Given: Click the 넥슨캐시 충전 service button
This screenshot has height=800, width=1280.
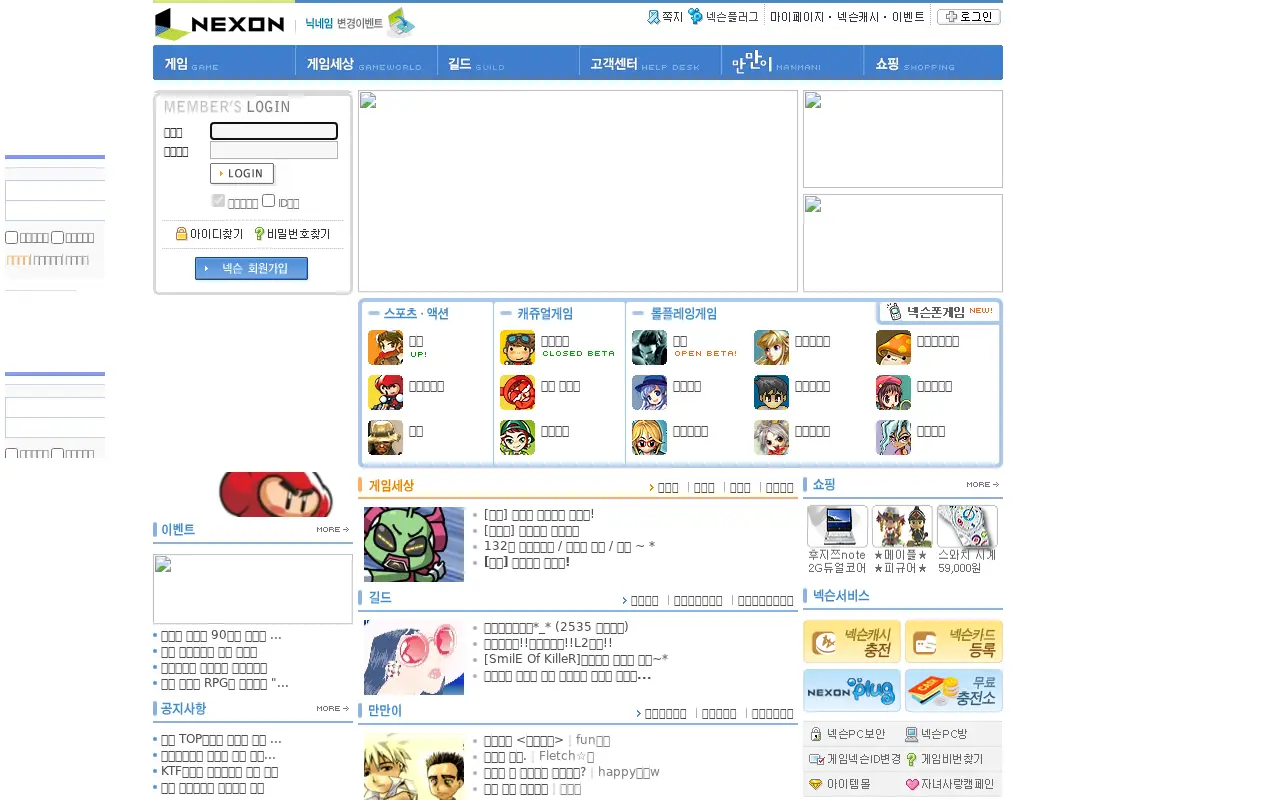Looking at the screenshot, I should (x=852, y=641).
